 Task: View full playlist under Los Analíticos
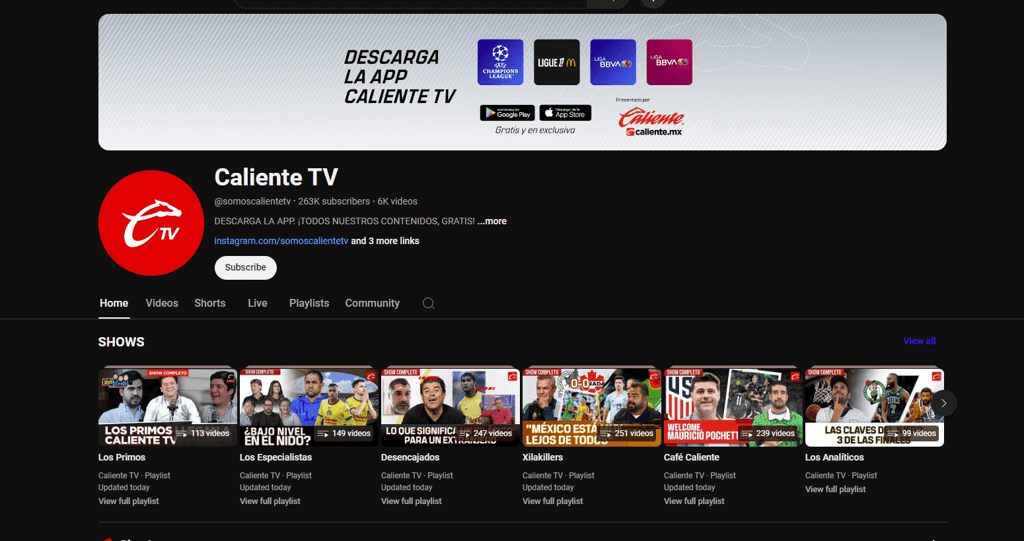(x=835, y=489)
